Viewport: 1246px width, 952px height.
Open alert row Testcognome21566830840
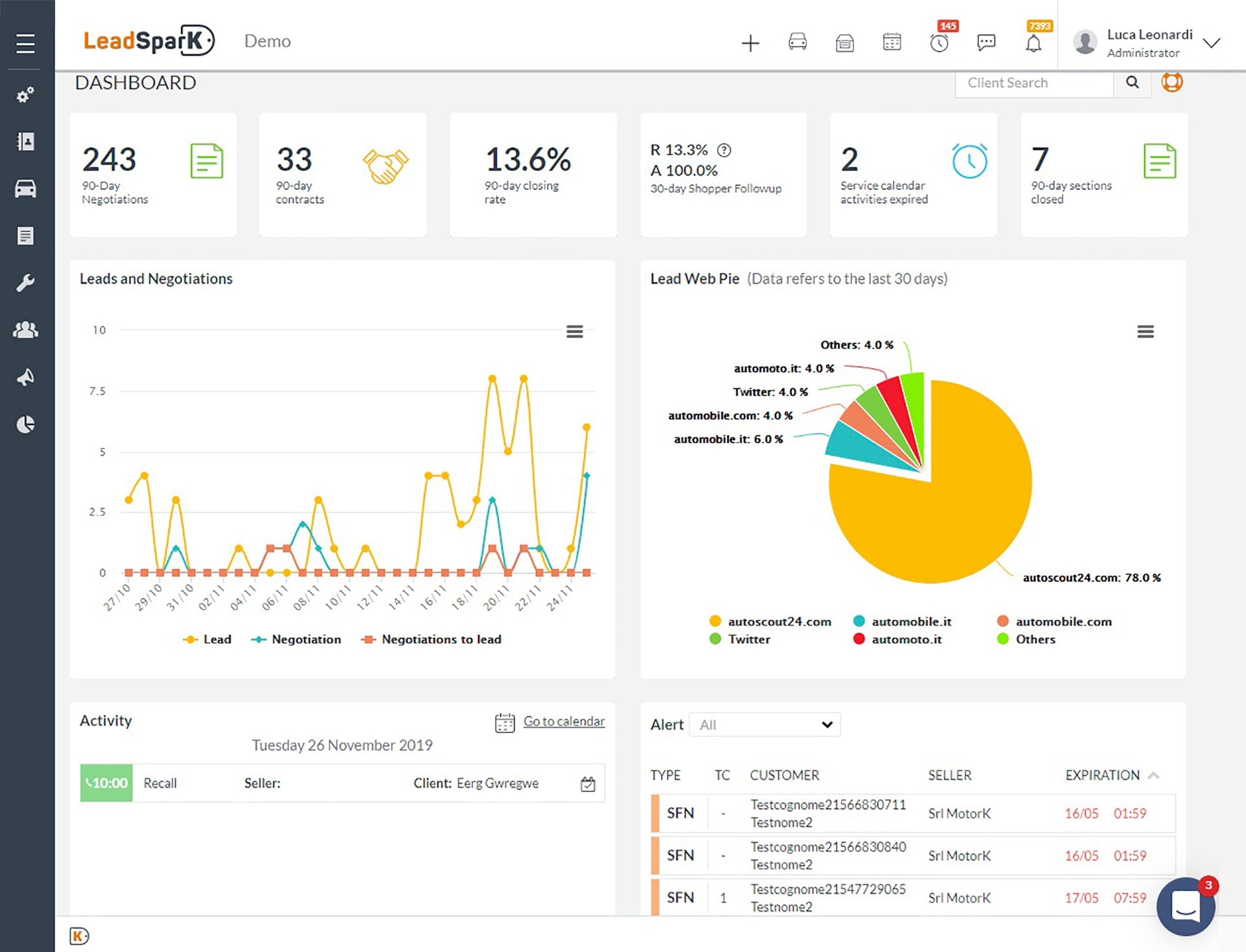coord(914,855)
